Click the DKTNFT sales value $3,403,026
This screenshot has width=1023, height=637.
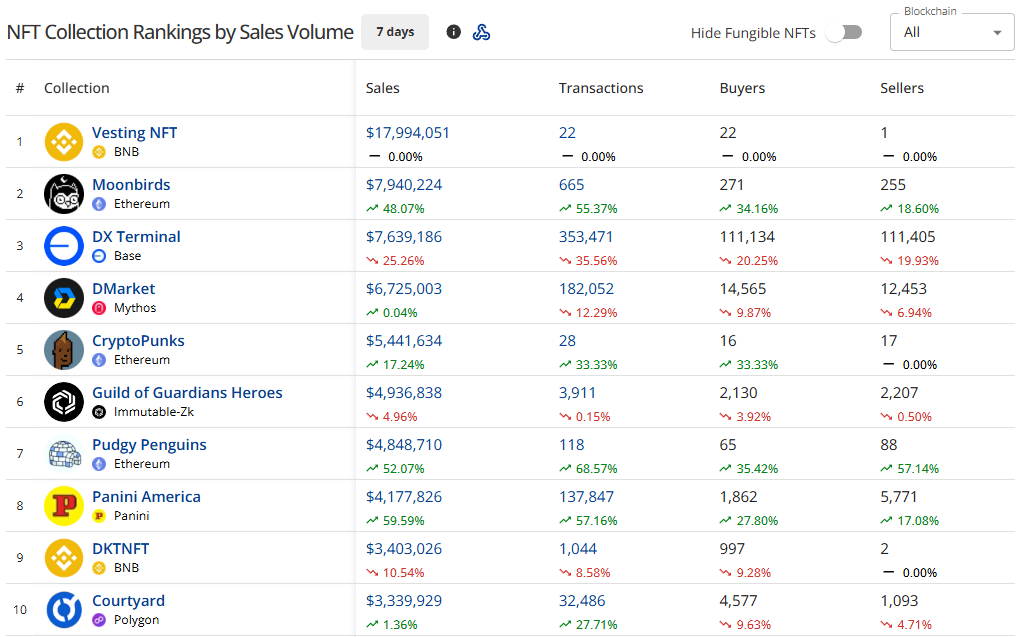(x=404, y=549)
